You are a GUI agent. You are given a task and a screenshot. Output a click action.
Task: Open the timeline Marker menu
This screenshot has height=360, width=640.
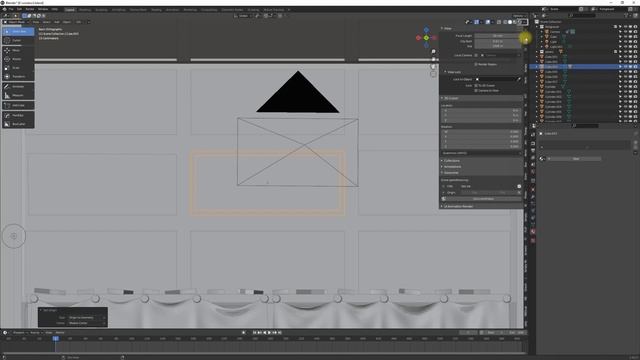click(x=60, y=333)
